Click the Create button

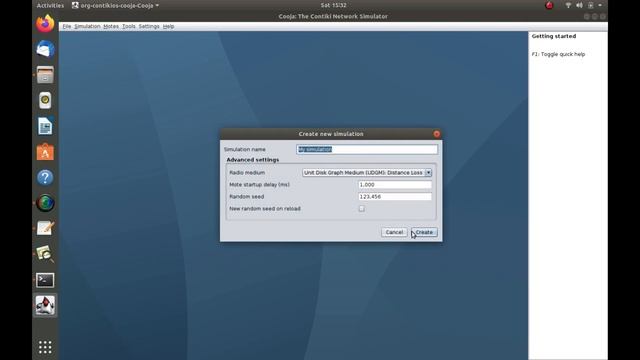tap(424, 232)
